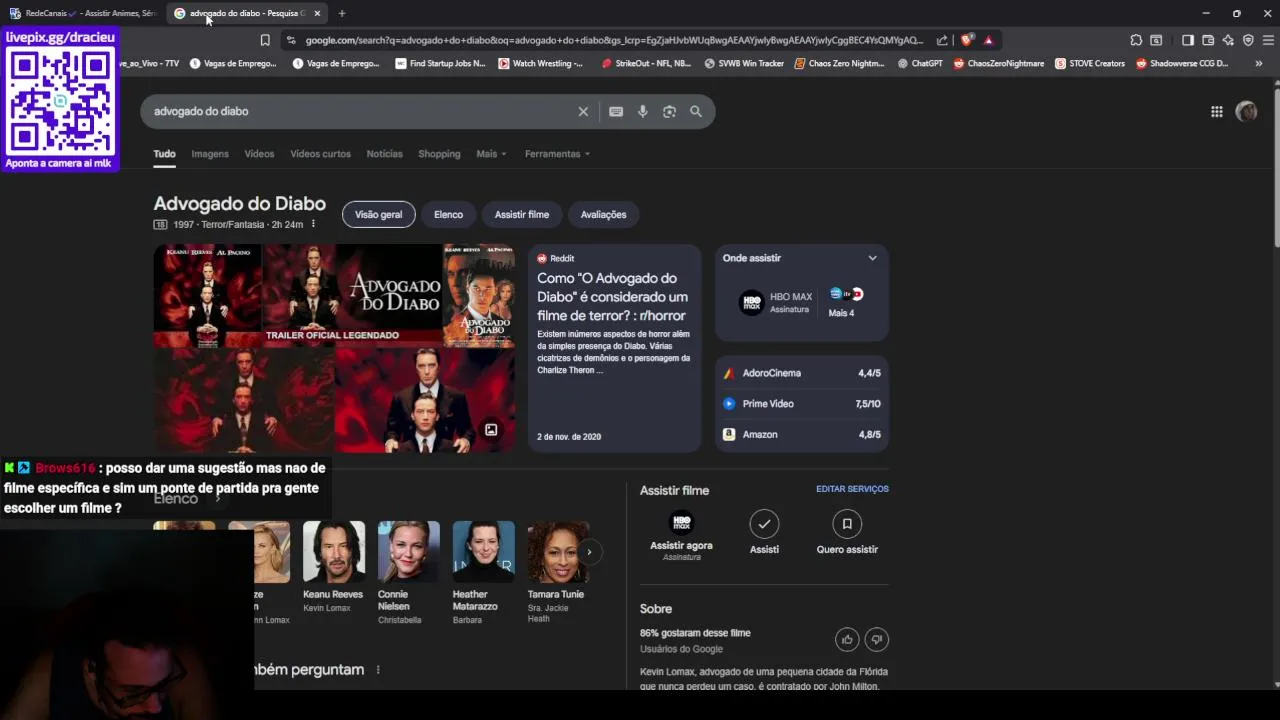Collapse the Onde assistir panel
Viewport: 1280px width, 720px height.
pyautogui.click(x=872, y=258)
